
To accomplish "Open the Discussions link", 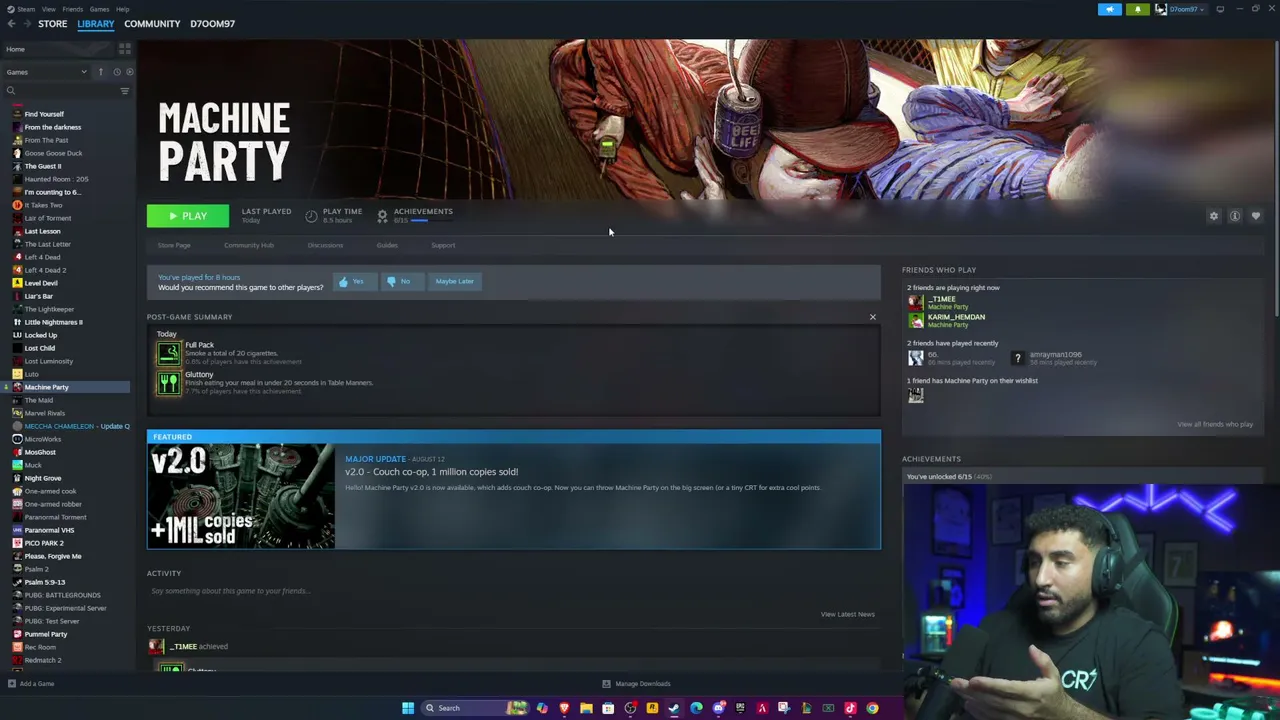I will point(325,245).
